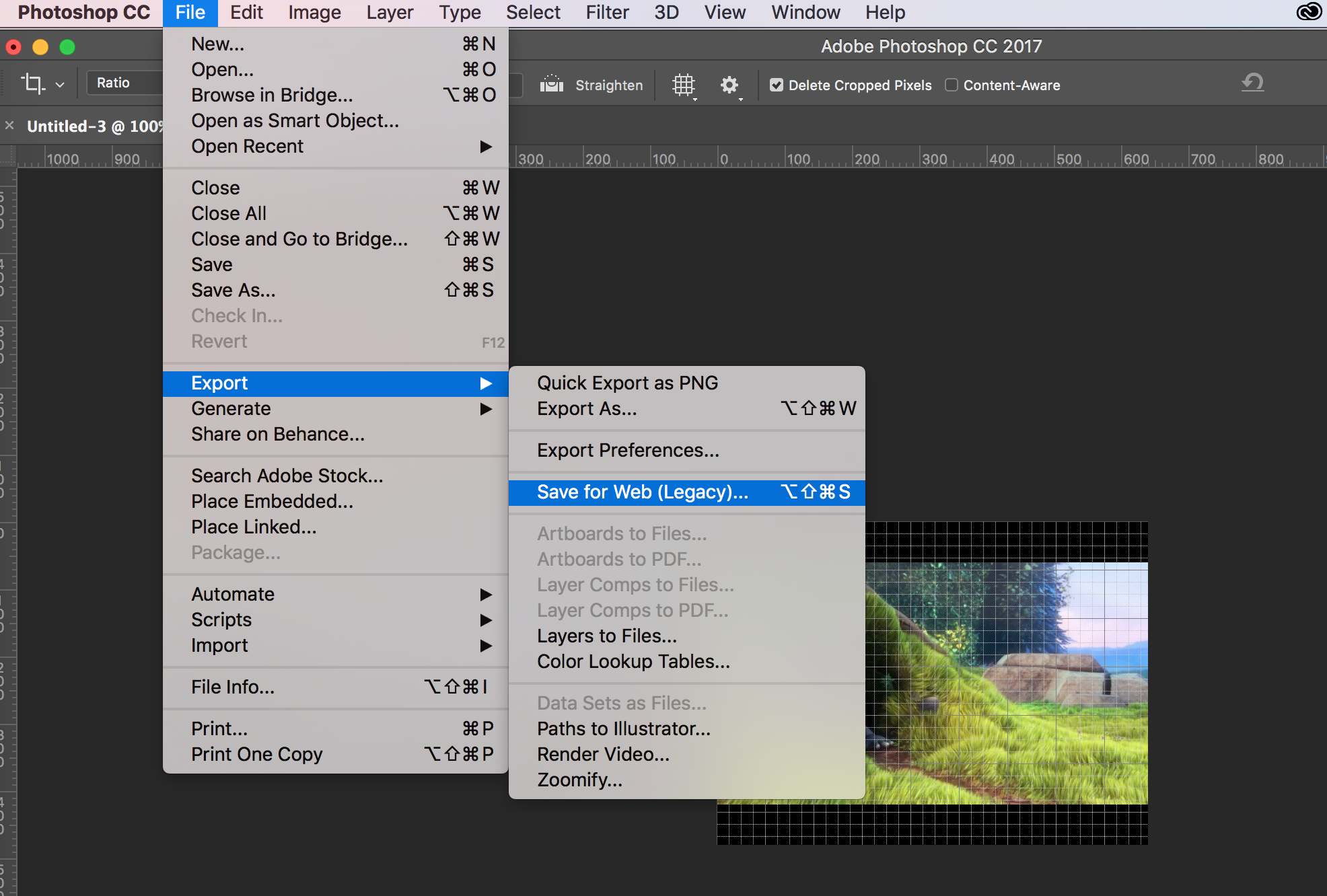
Task: Click the Photoshop CC application menu
Action: (x=83, y=12)
